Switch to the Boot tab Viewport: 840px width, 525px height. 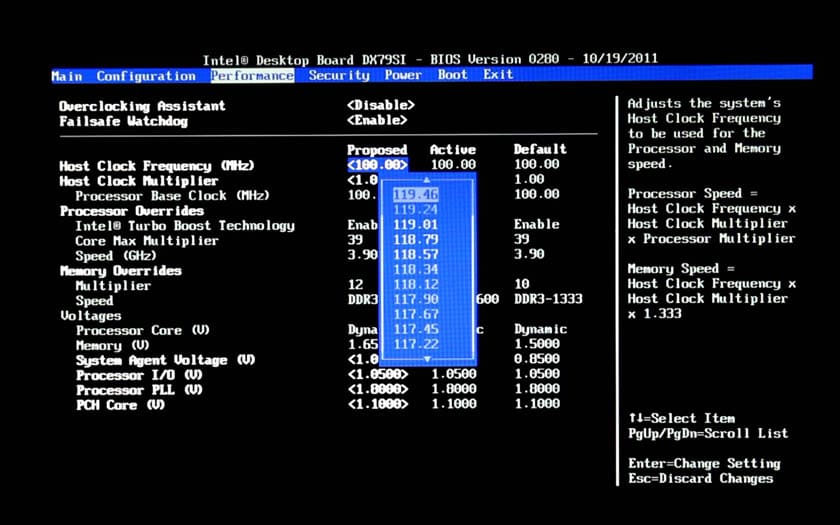(452, 75)
